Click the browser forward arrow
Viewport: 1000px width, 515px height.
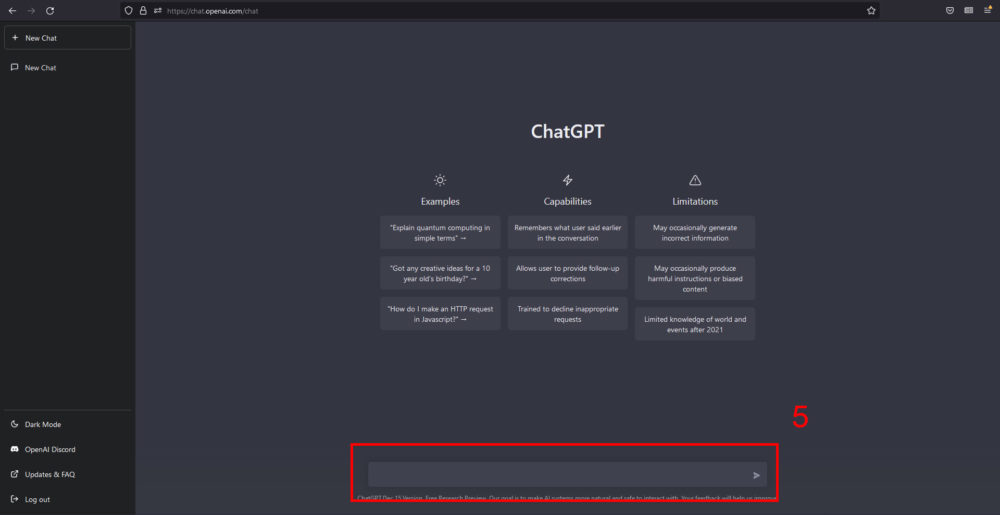[31, 11]
